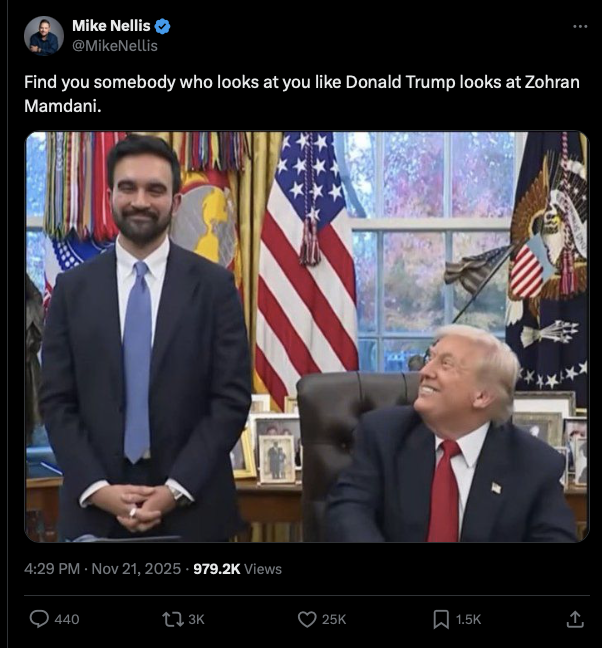
Task: Open the @MikeNellis handle link
Action: tap(115, 45)
